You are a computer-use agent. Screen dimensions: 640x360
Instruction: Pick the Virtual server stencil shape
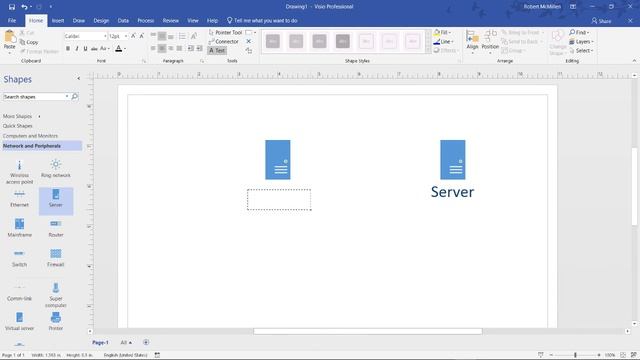[x=19, y=321]
